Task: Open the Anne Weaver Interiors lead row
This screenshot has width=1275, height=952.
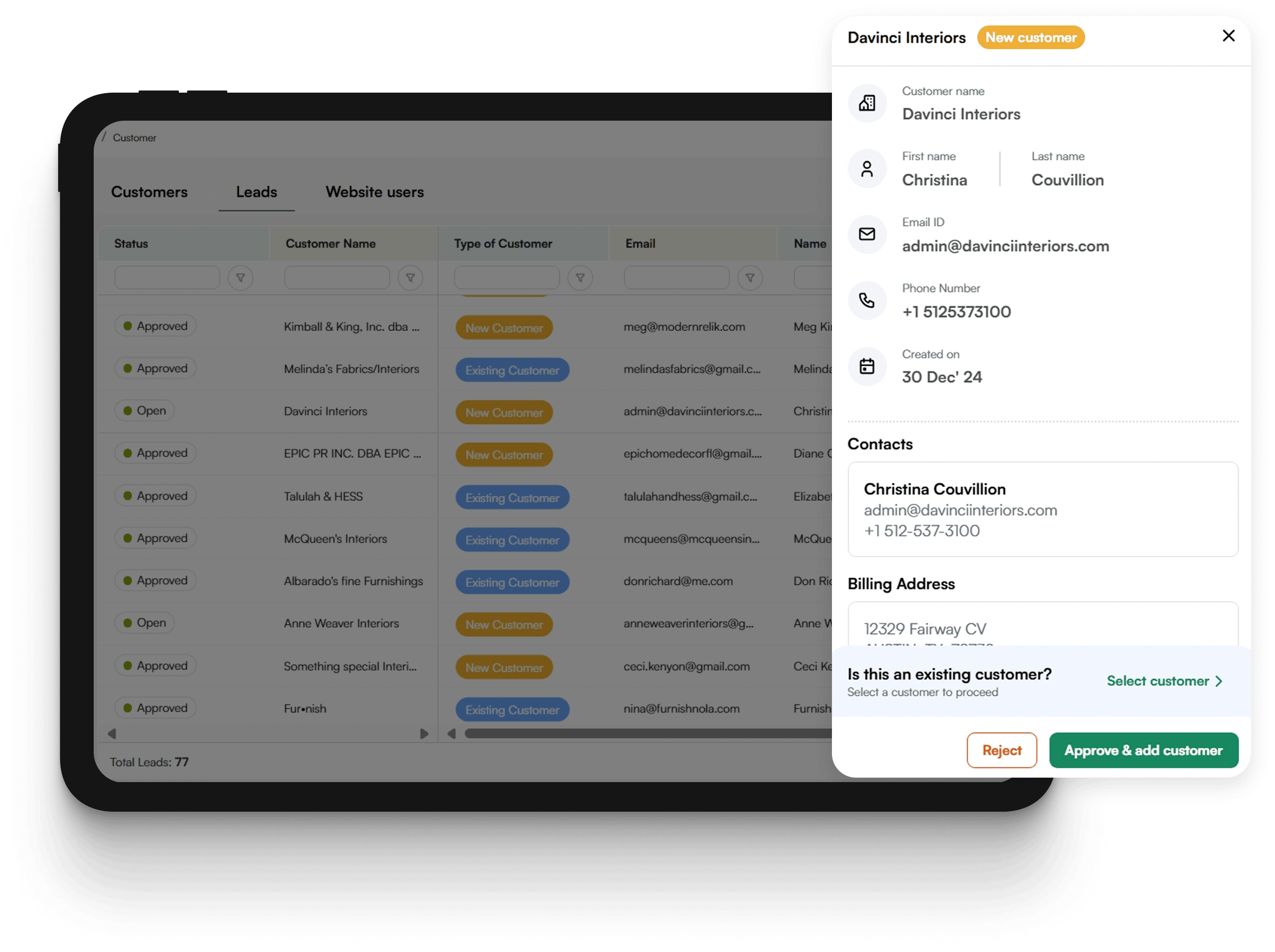Action: (341, 623)
